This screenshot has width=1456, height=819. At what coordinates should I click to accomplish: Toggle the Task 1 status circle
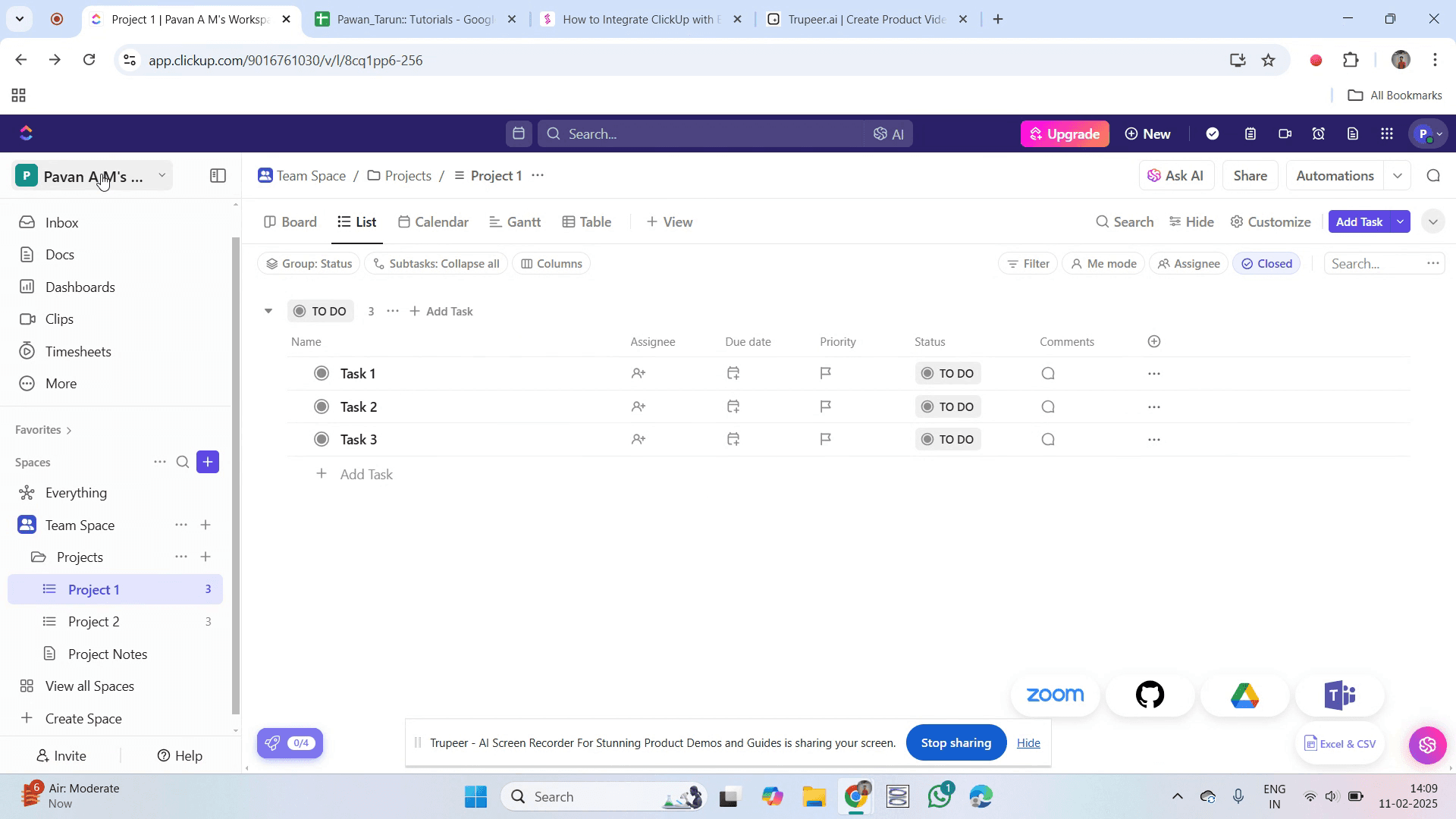(322, 374)
